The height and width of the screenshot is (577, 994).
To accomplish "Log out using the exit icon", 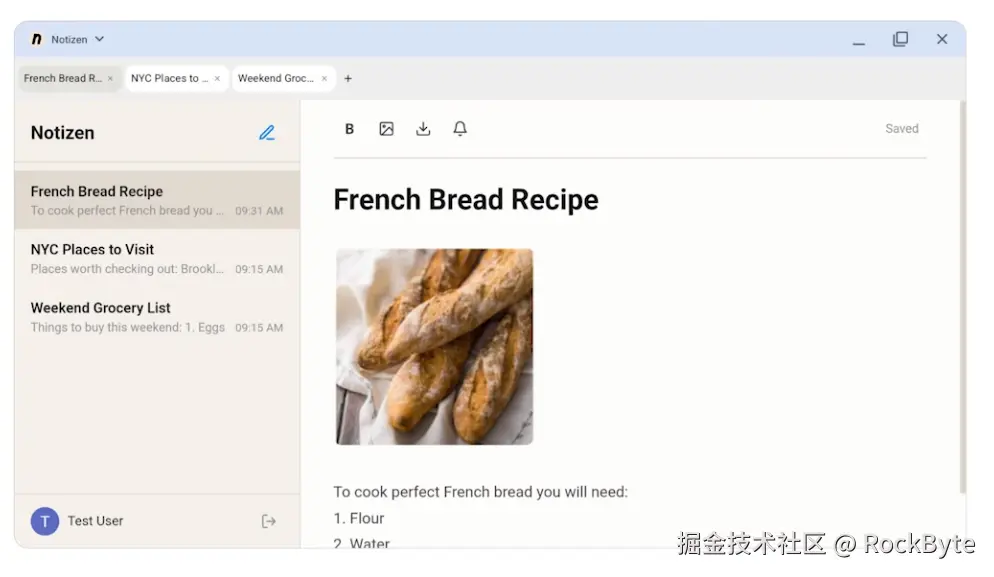I will [269, 521].
